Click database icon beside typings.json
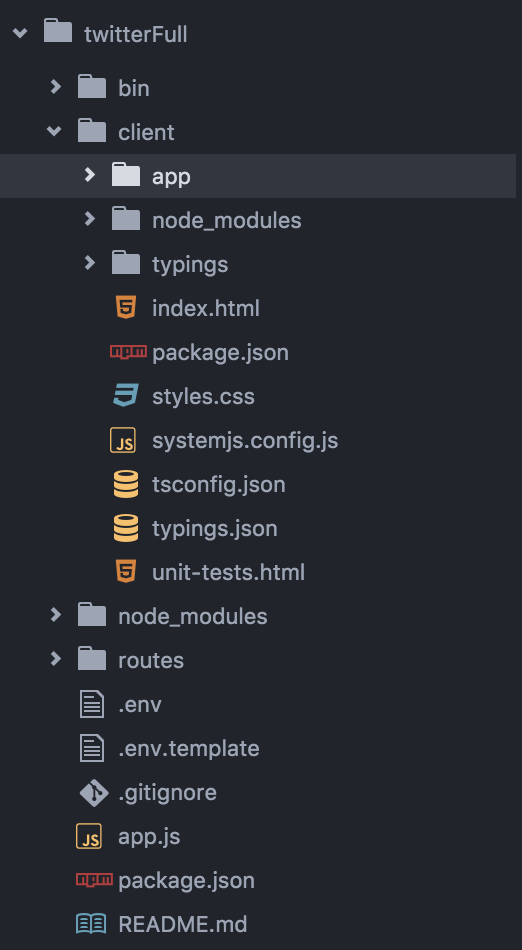The image size is (522, 950). pyautogui.click(x=126, y=527)
